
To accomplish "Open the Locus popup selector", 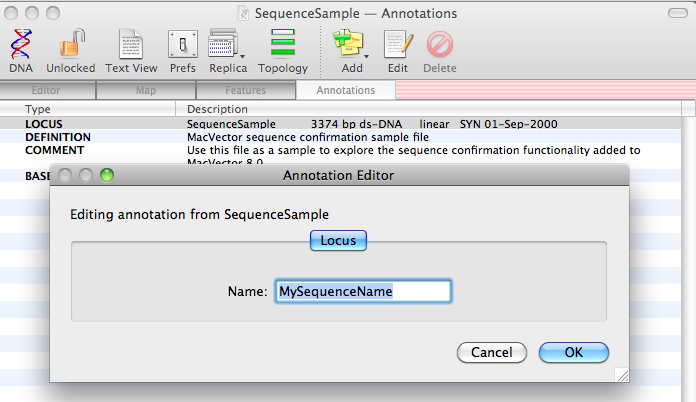I will tap(337, 240).
